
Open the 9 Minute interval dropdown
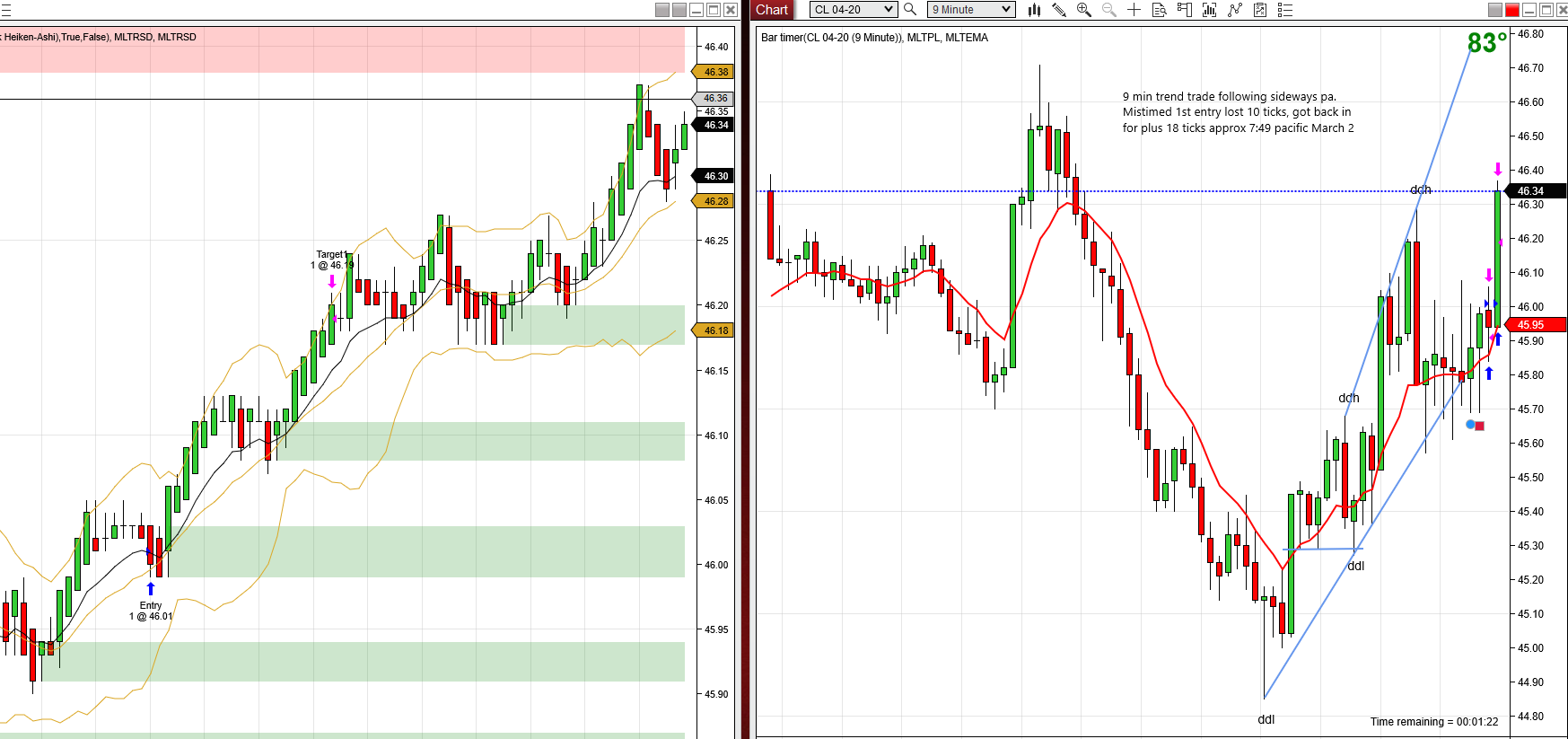pos(971,9)
